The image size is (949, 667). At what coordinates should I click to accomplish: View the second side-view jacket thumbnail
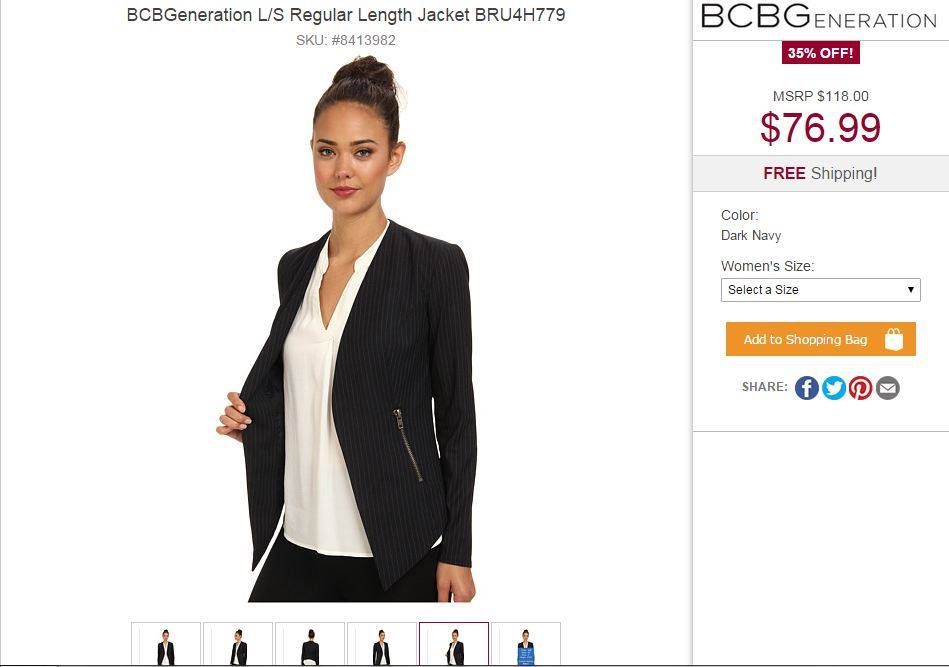(x=238, y=645)
